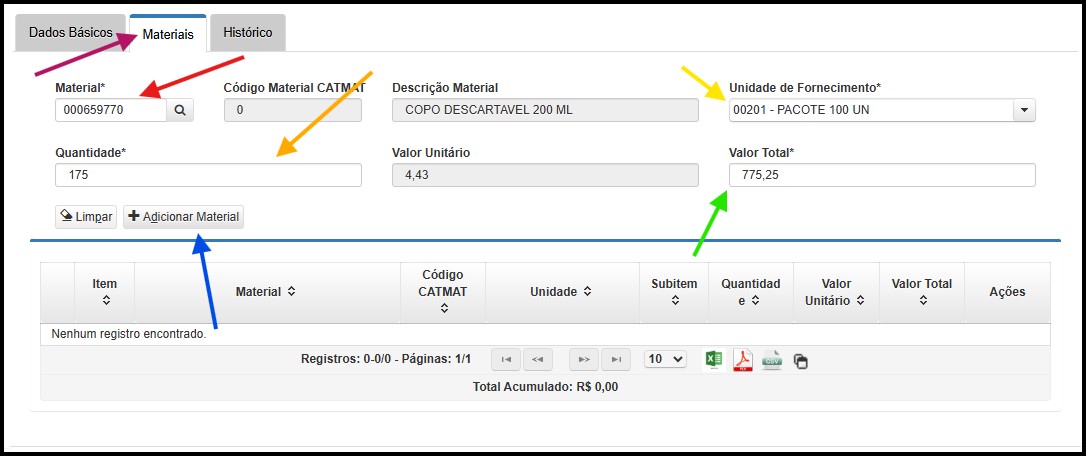Open the Histórico tab
Image resolution: width=1086 pixels, height=456 pixels.
tap(248, 32)
